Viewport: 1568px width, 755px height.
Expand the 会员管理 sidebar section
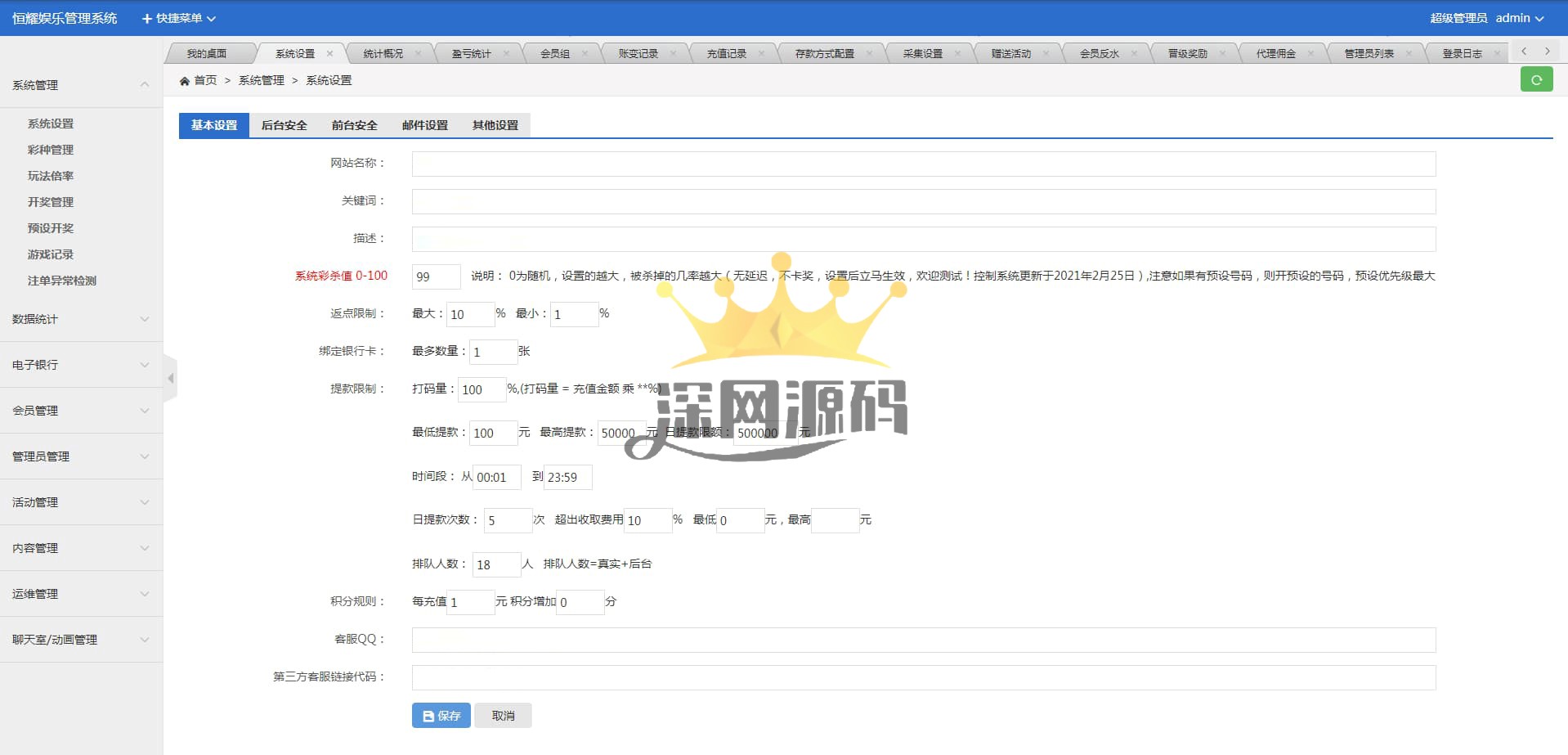(80, 411)
